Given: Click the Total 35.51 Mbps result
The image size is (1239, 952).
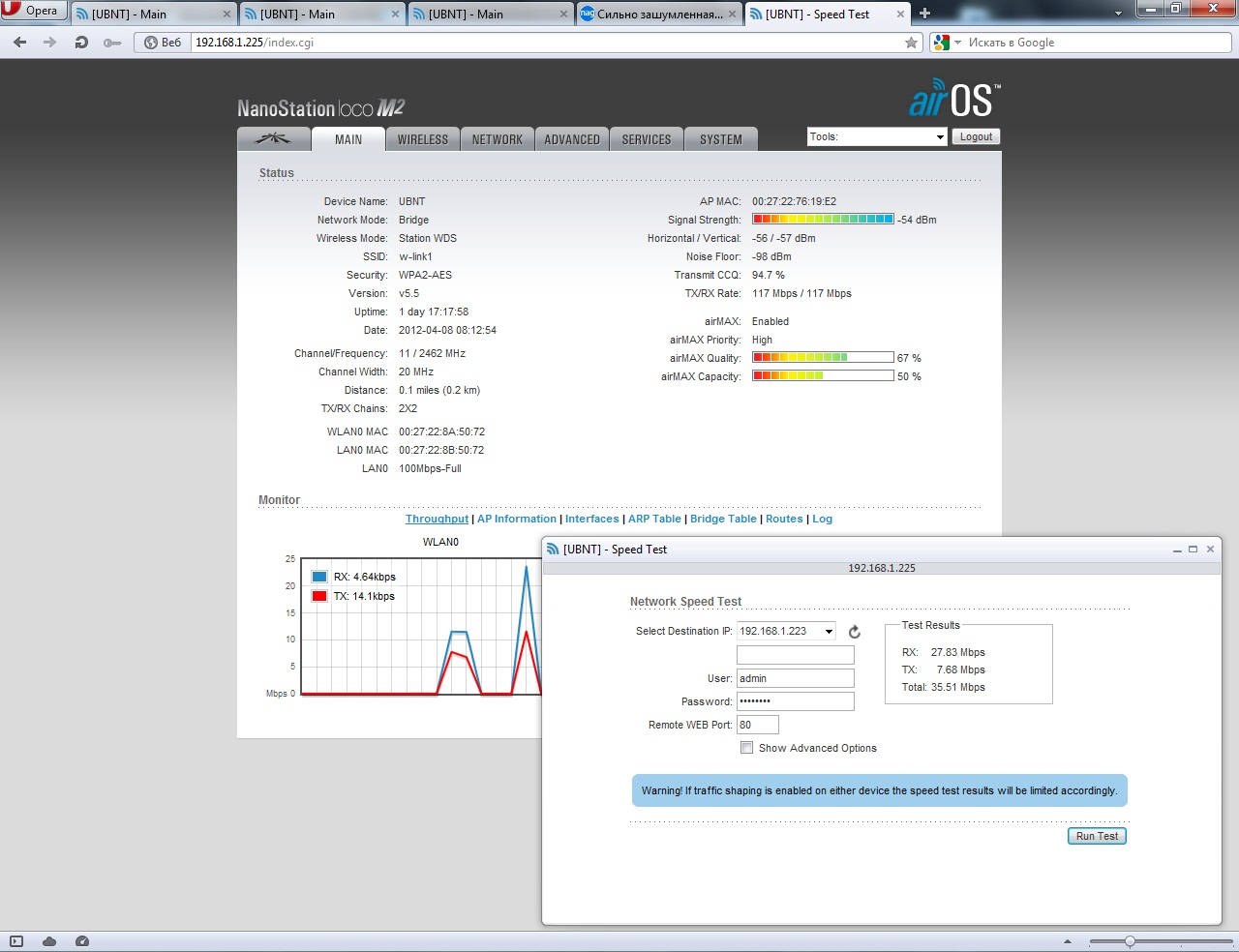Looking at the screenshot, I should point(943,687).
